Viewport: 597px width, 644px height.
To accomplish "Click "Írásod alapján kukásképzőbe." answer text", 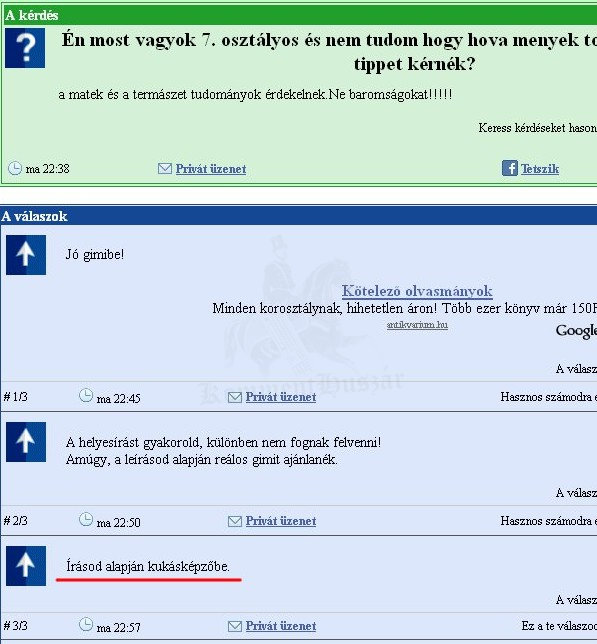I will [148, 566].
